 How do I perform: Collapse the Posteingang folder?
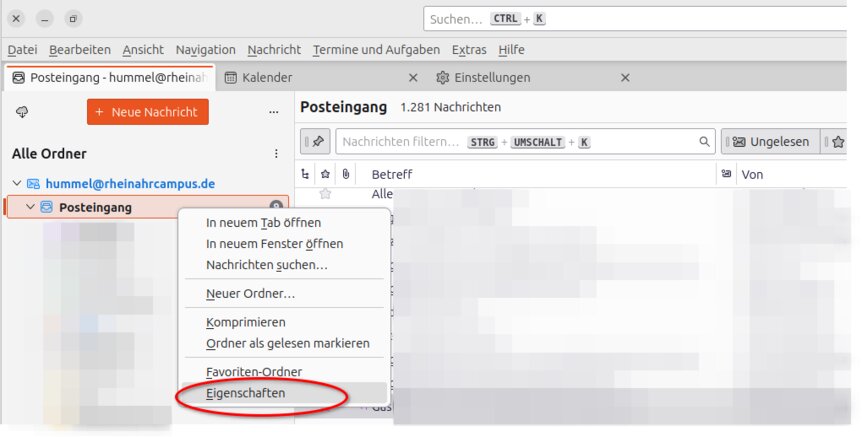click(30, 208)
